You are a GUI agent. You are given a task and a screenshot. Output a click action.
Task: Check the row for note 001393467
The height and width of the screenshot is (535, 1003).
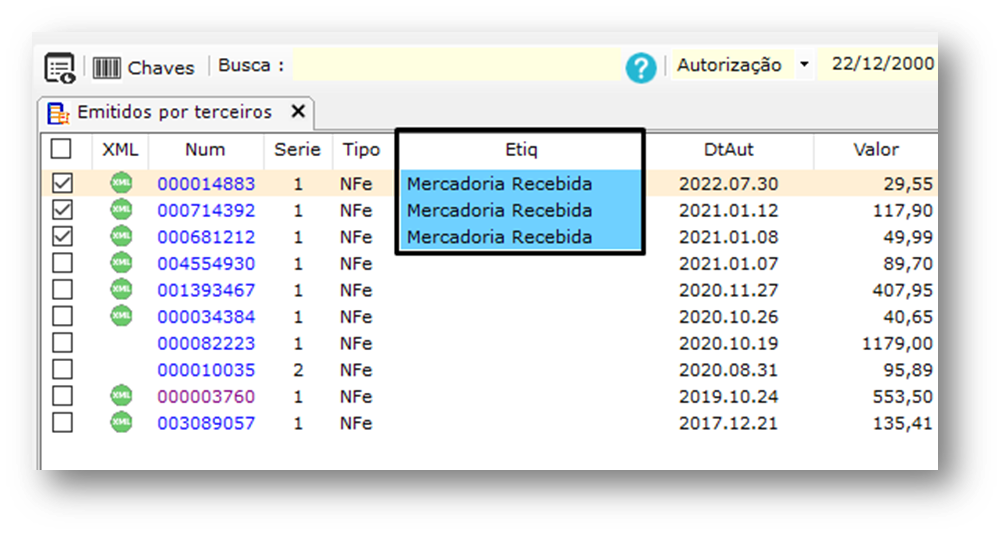point(62,289)
